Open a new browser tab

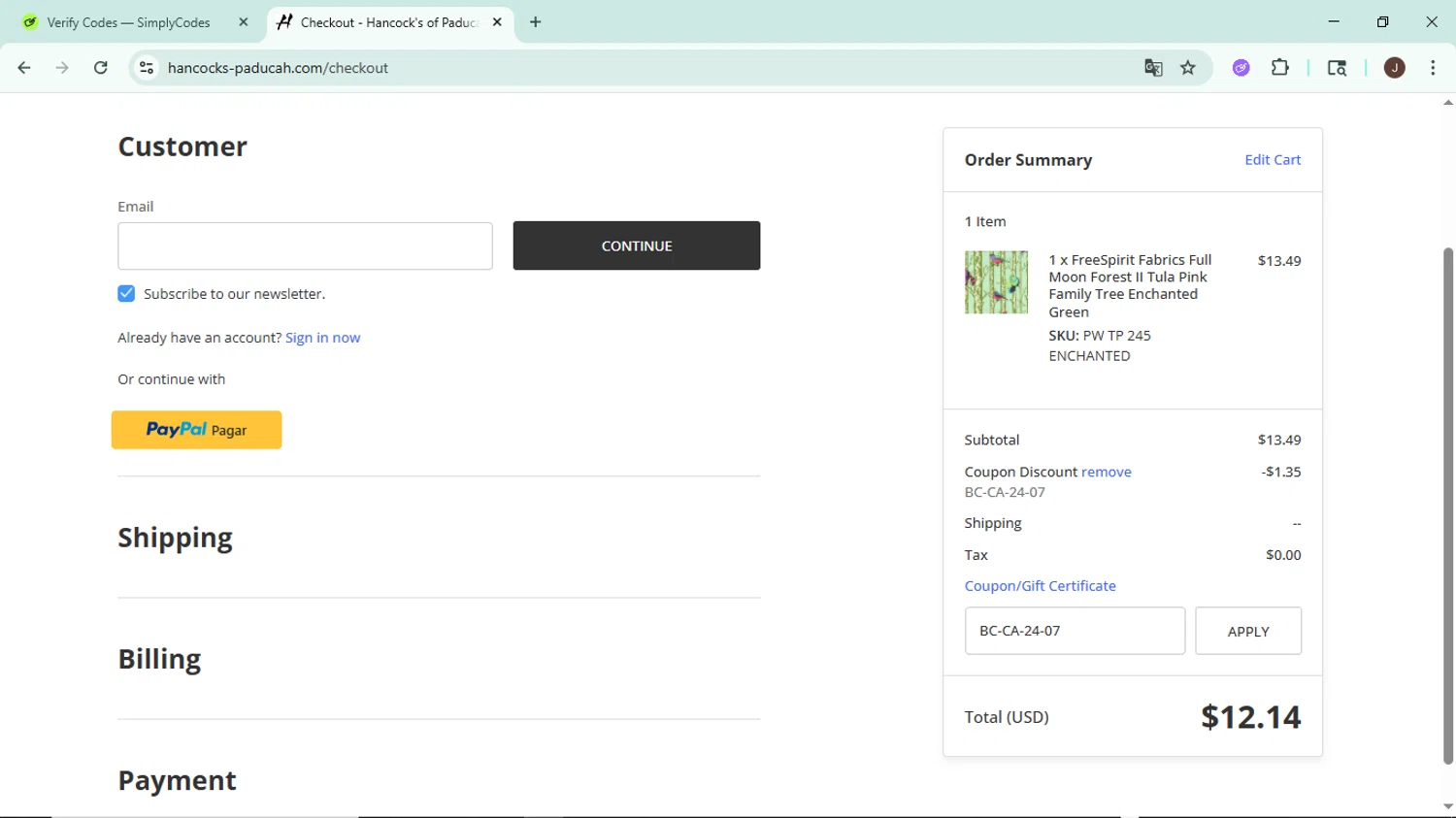click(536, 22)
